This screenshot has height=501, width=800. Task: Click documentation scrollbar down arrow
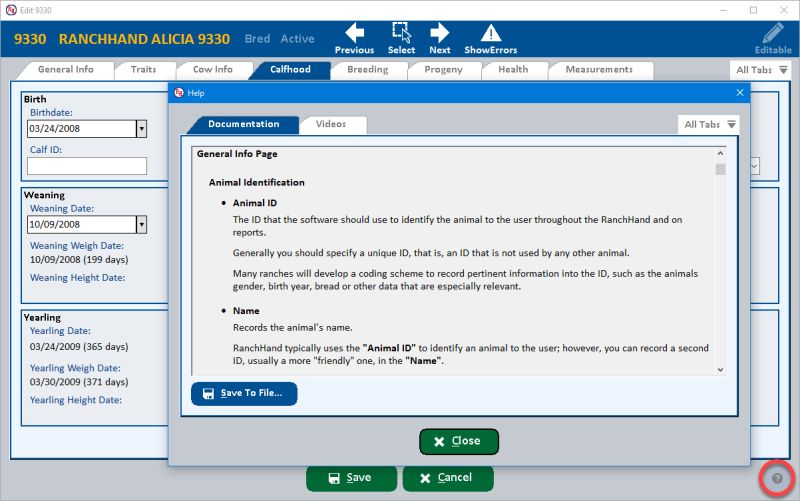click(720, 370)
